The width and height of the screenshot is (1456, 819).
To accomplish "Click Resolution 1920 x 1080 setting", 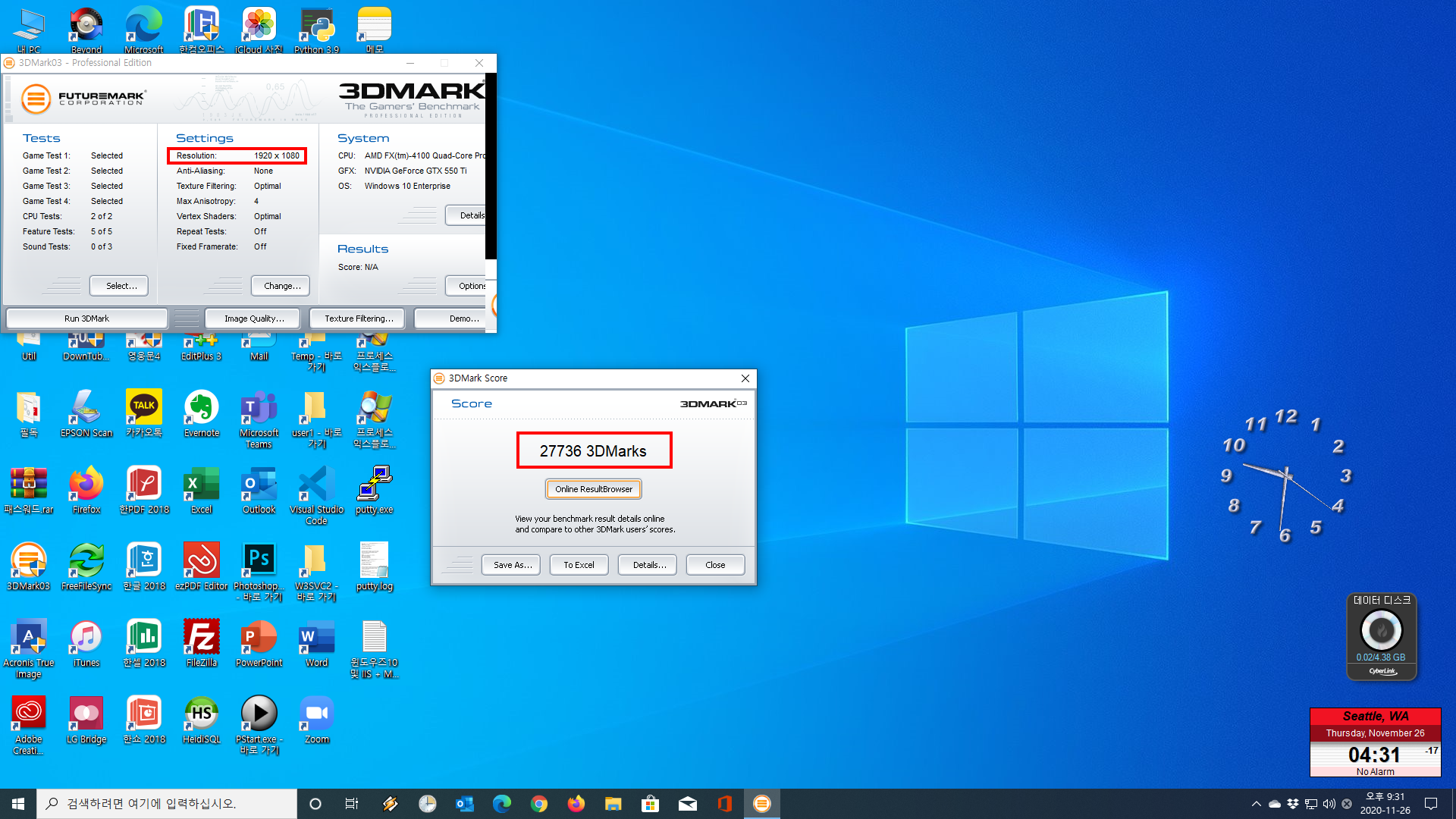I will (237, 155).
